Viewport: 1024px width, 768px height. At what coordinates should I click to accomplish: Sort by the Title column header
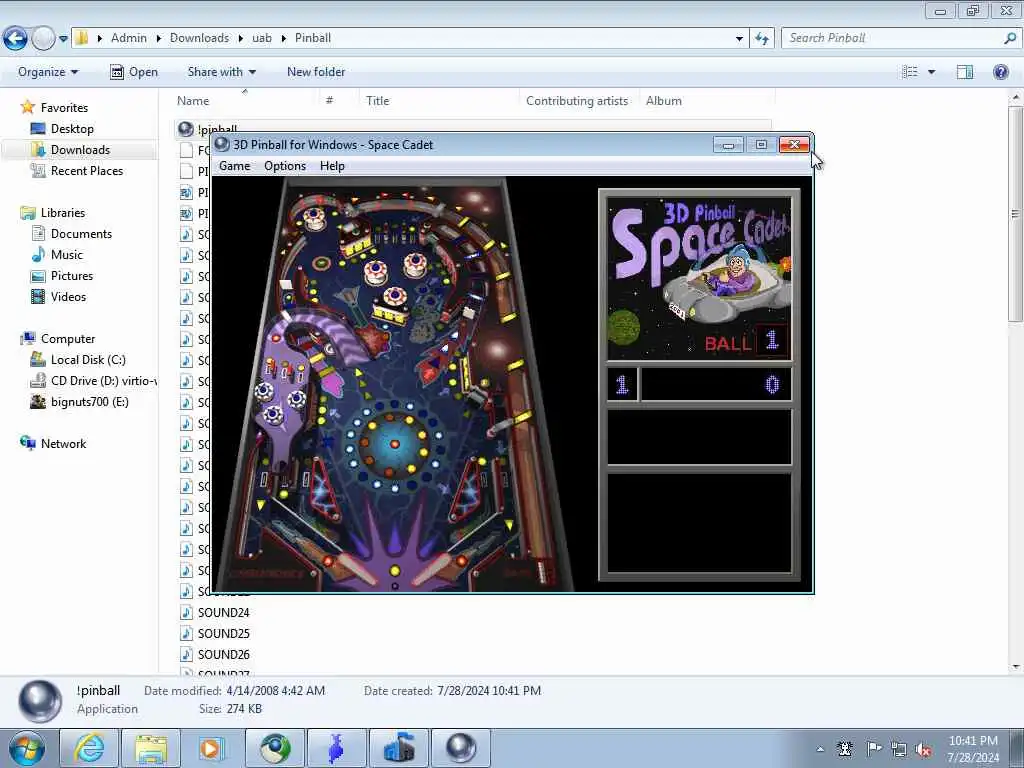pyautogui.click(x=377, y=101)
